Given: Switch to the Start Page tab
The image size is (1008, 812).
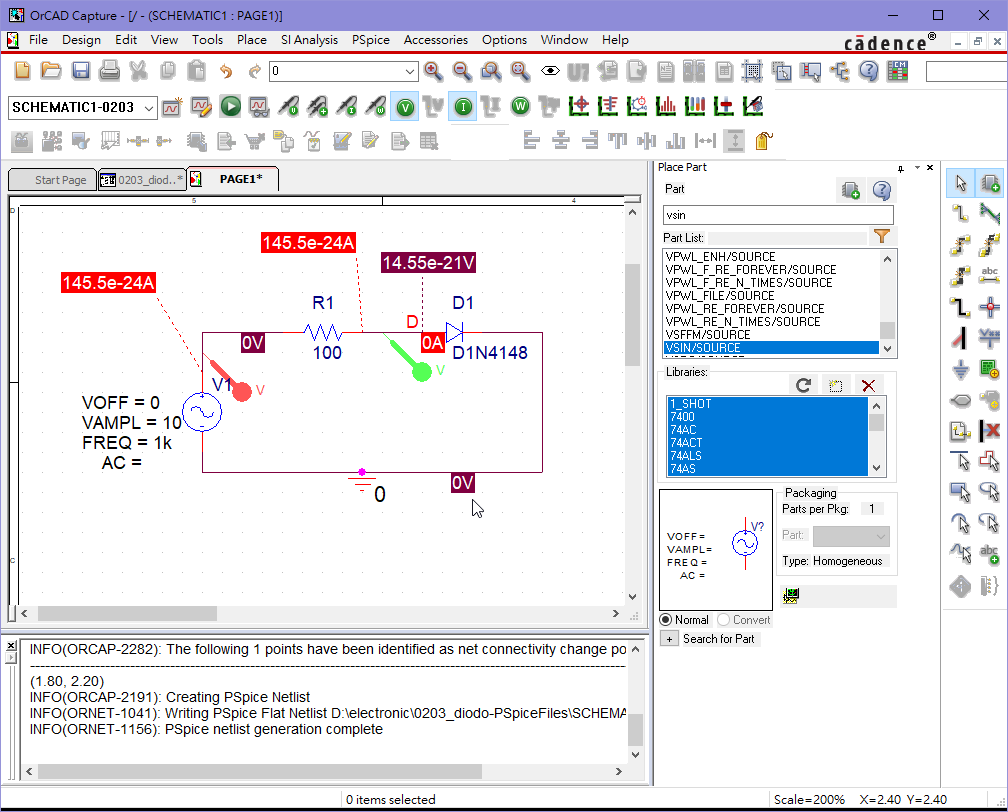Looking at the screenshot, I should [x=53, y=180].
